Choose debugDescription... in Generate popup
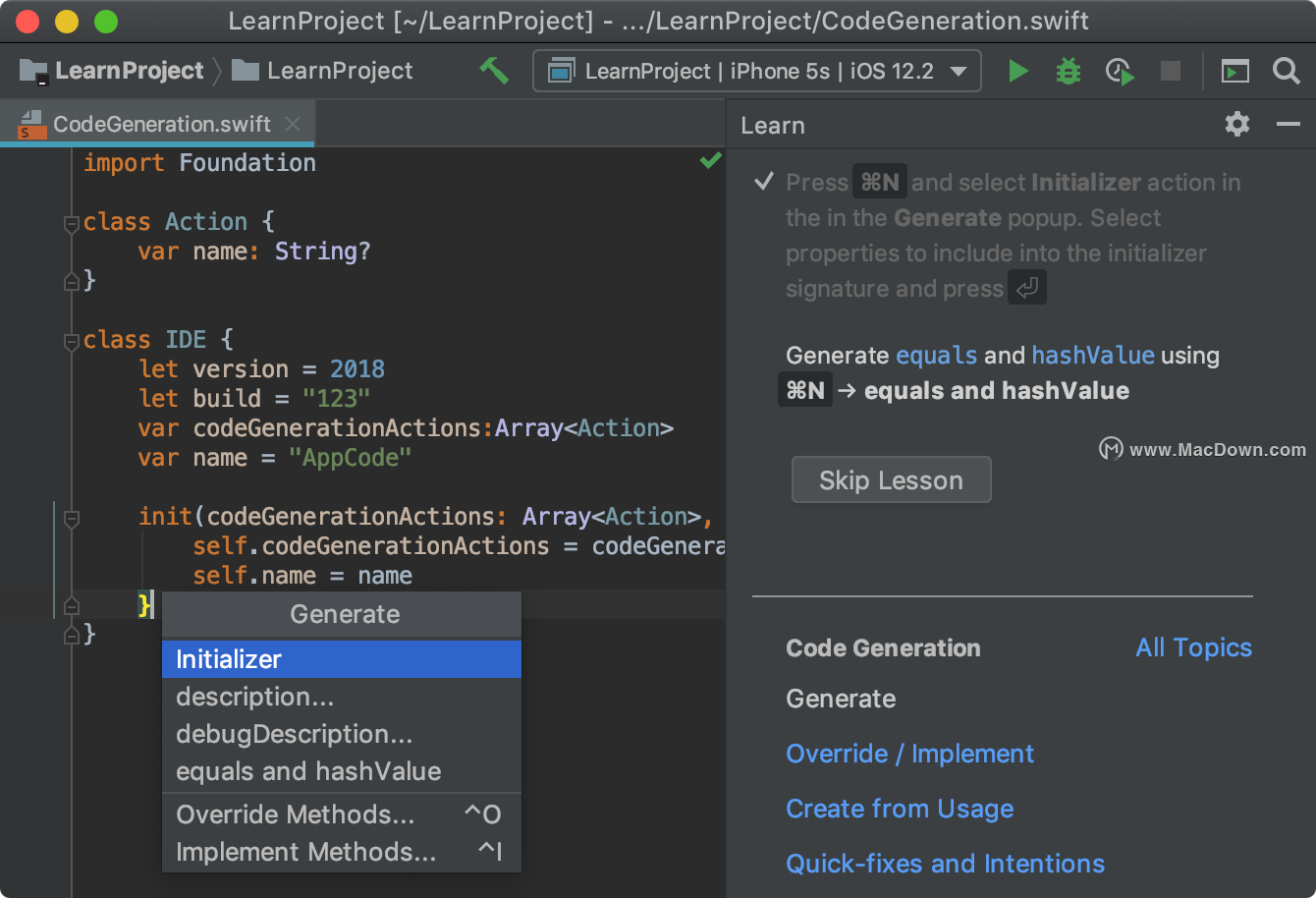Image resolution: width=1316 pixels, height=898 pixels. [x=342, y=734]
